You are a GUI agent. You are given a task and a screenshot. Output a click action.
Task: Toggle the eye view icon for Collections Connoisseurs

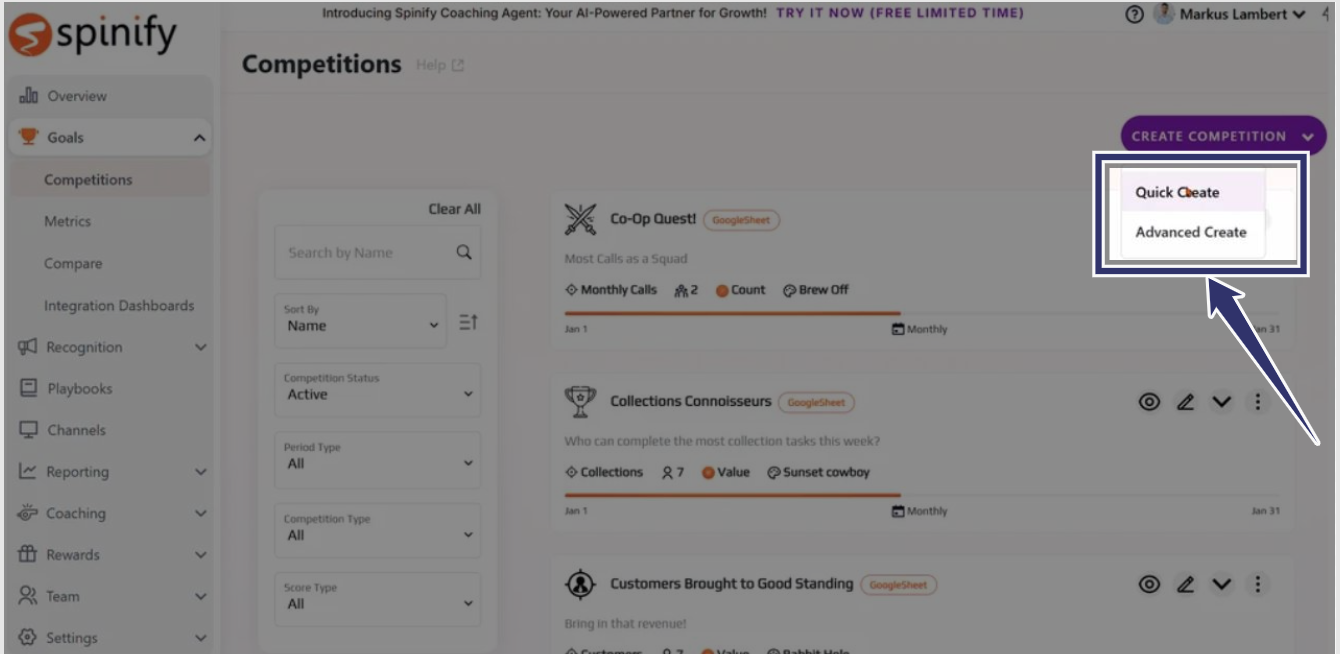click(1150, 402)
